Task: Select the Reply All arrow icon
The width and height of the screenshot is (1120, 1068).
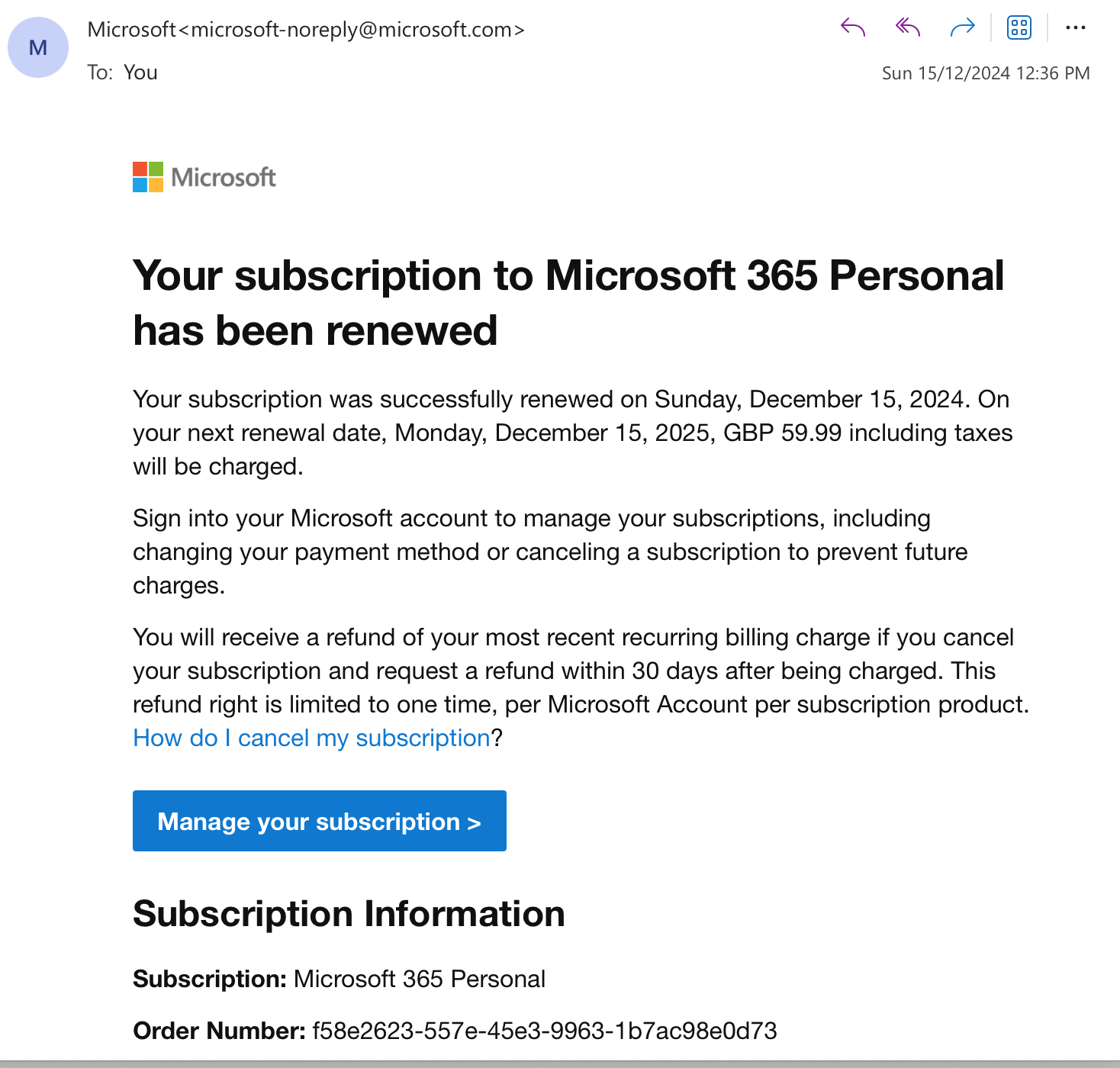Action: (x=907, y=28)
